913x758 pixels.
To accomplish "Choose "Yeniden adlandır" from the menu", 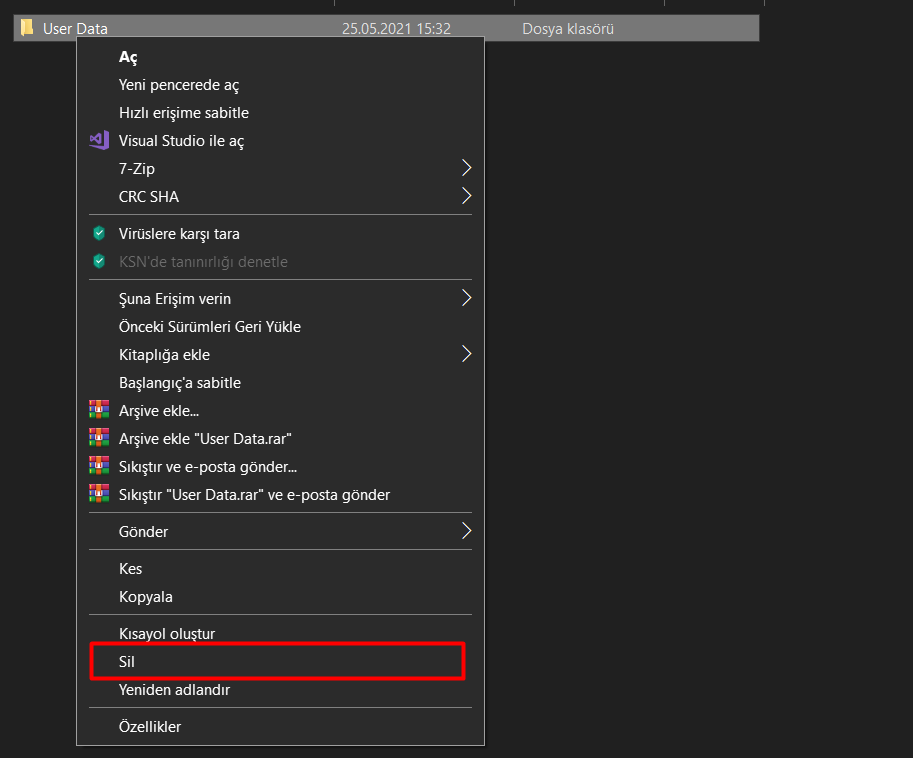I will tap(175, 690).
